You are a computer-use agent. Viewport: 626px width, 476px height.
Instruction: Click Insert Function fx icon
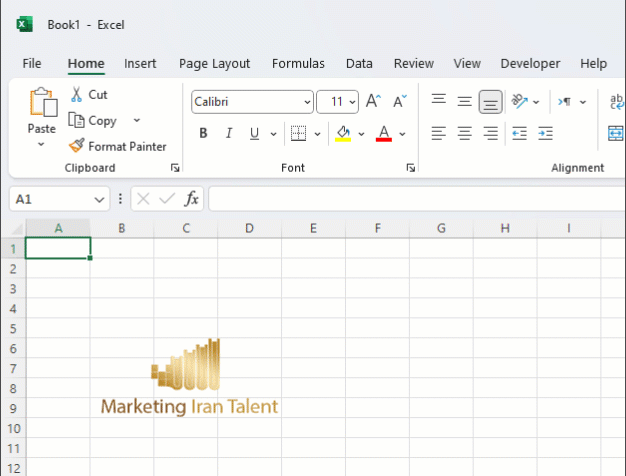click(192, 198)
